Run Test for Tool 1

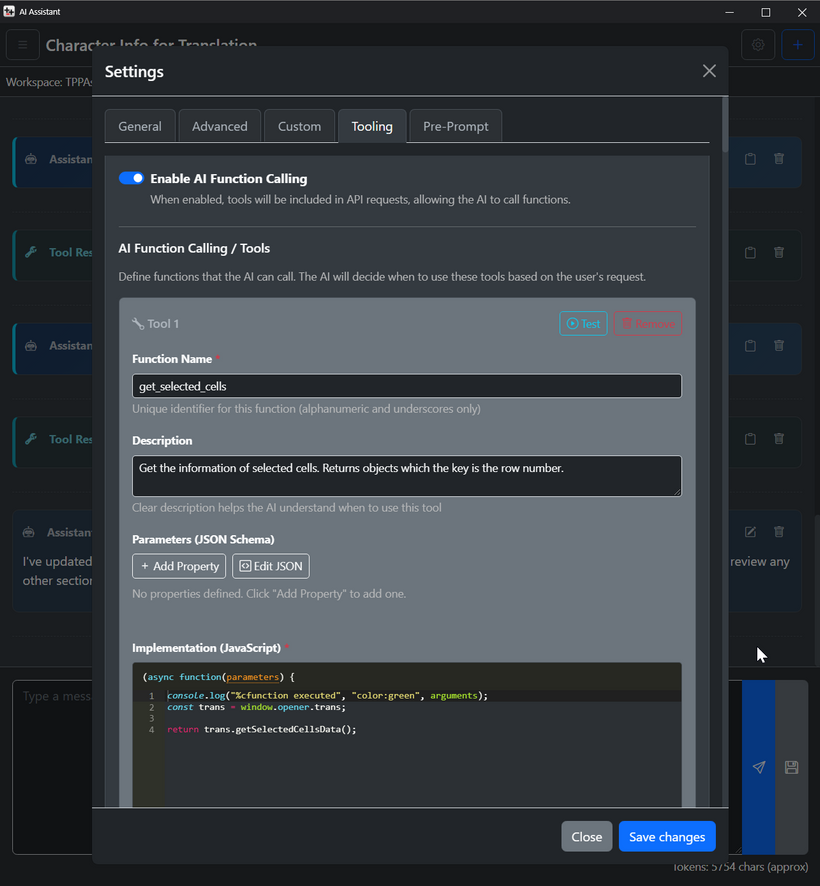pyautogui.click(x=583, y=323)
